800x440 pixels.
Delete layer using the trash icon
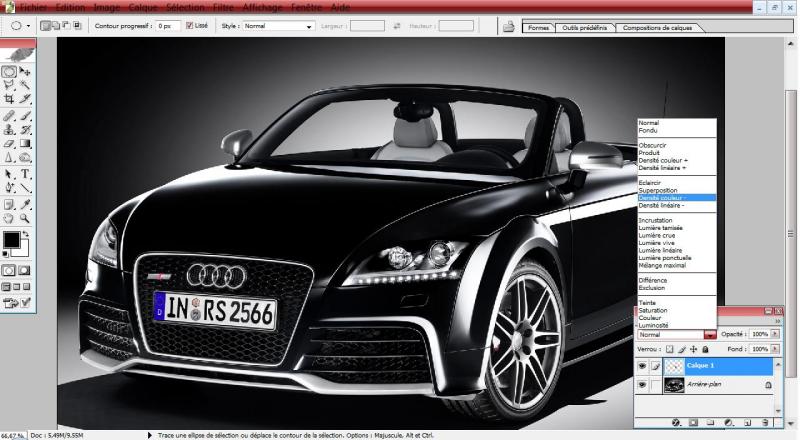point(764,423)
